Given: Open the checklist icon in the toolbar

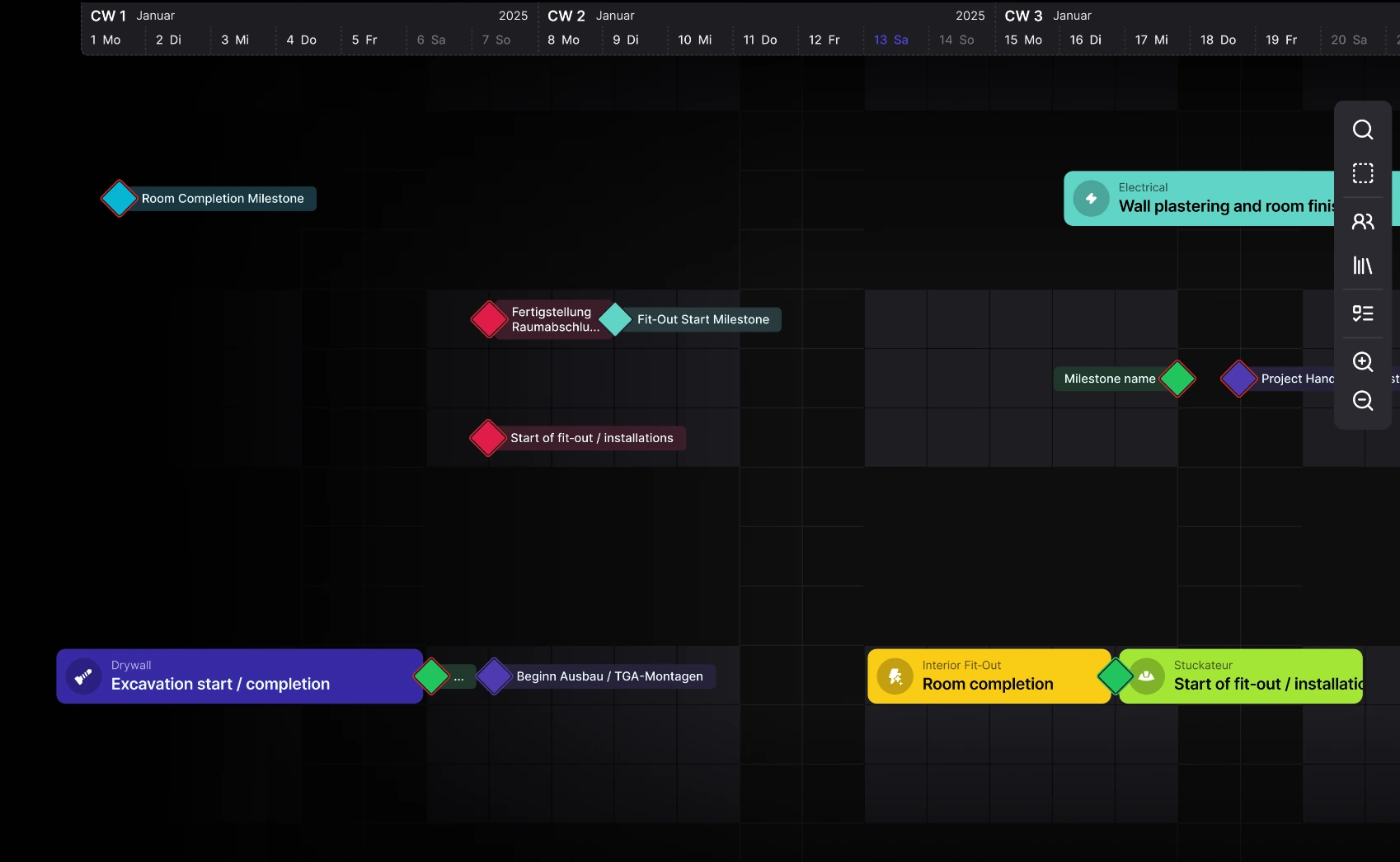Looking at the screenshot, I should (1363, 313).
